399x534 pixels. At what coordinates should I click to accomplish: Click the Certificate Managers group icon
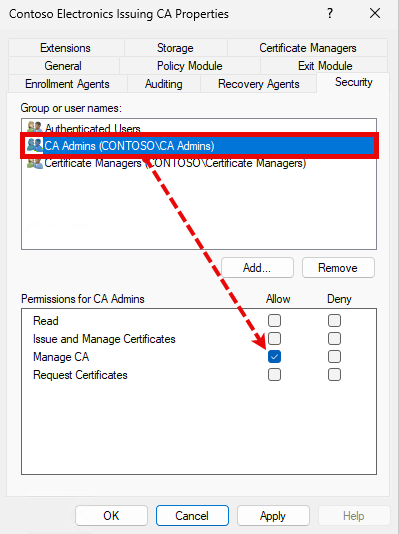[x=34, y=164]
